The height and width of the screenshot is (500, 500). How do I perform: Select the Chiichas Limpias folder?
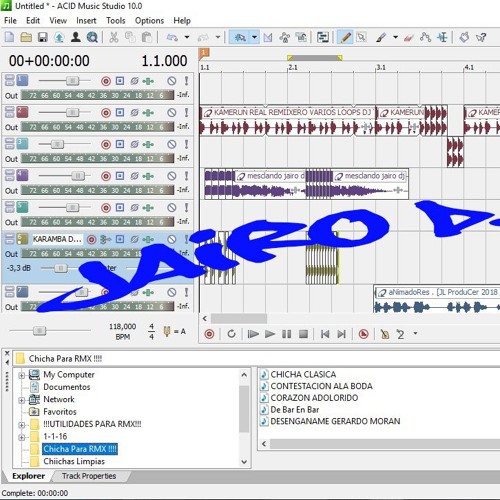click(x=74, y=461)
